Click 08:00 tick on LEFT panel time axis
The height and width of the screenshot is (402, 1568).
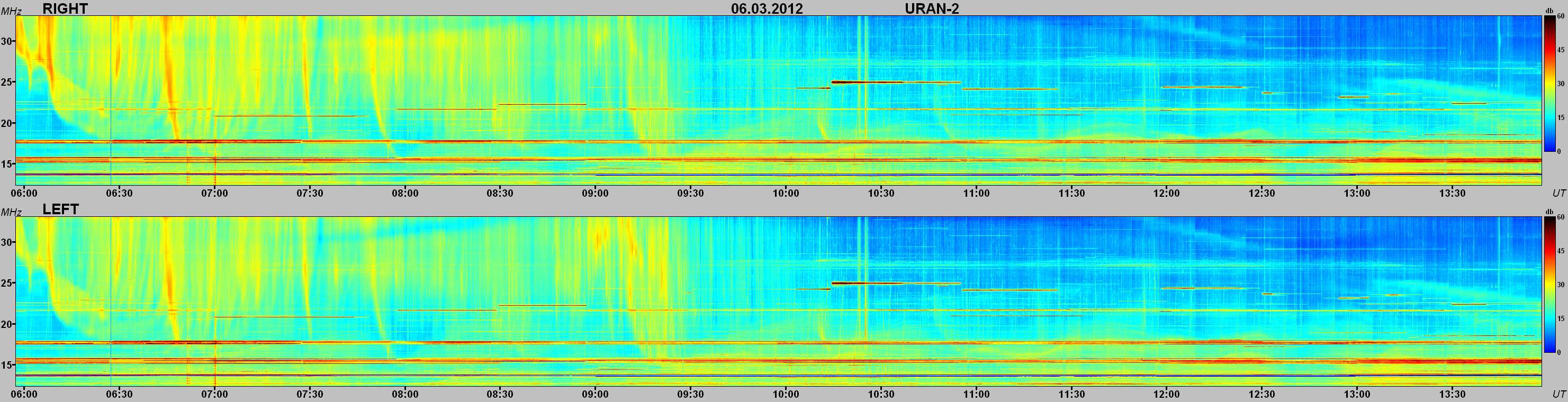click(405, 394)
